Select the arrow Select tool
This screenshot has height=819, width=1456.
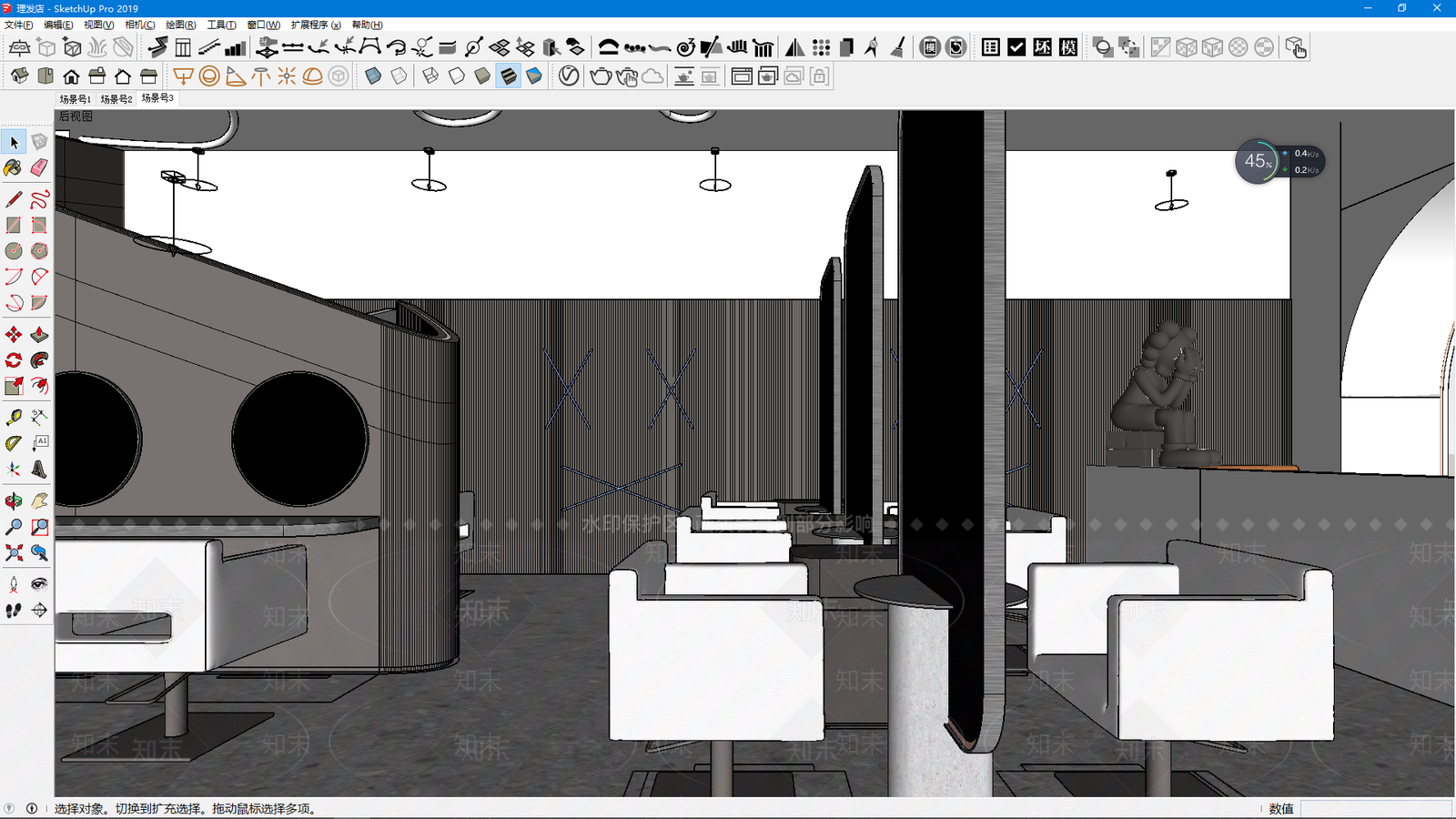(x=14, y=142)
